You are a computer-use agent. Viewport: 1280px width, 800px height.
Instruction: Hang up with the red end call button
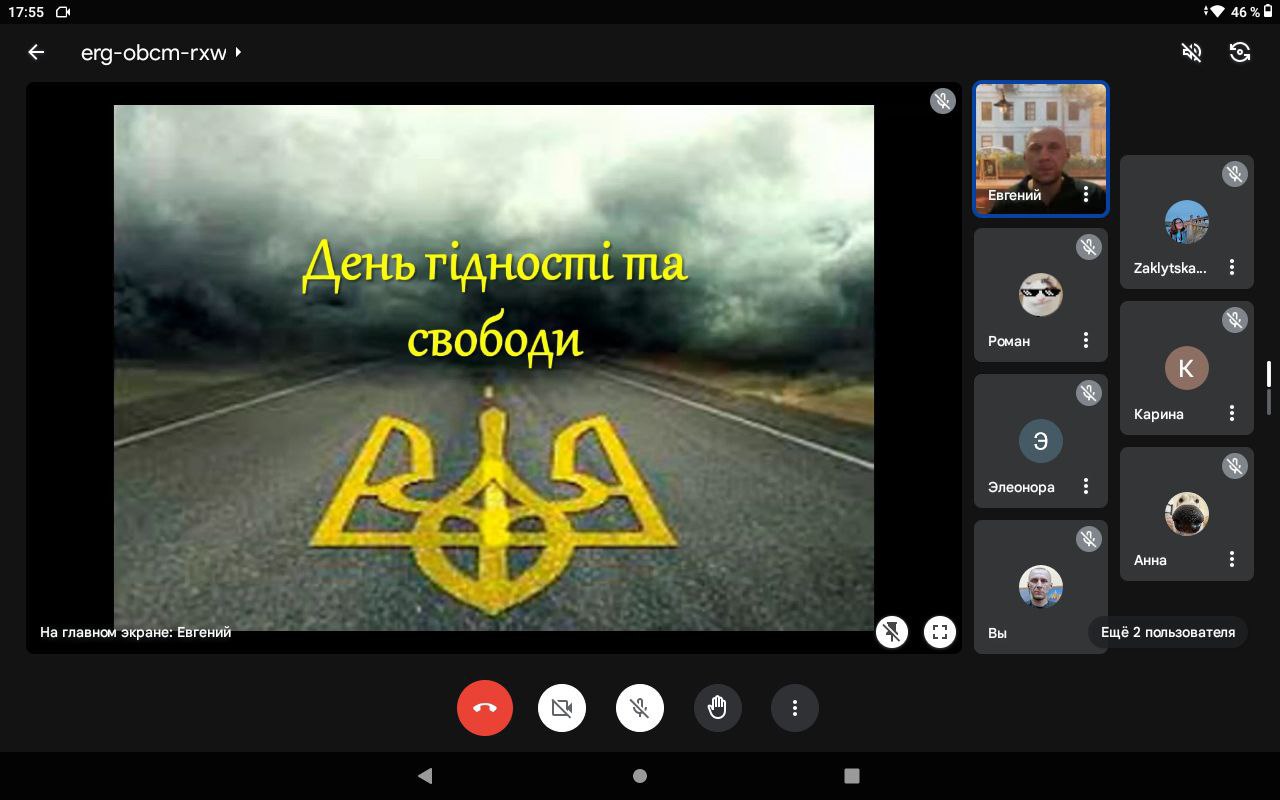pos(485,708)
